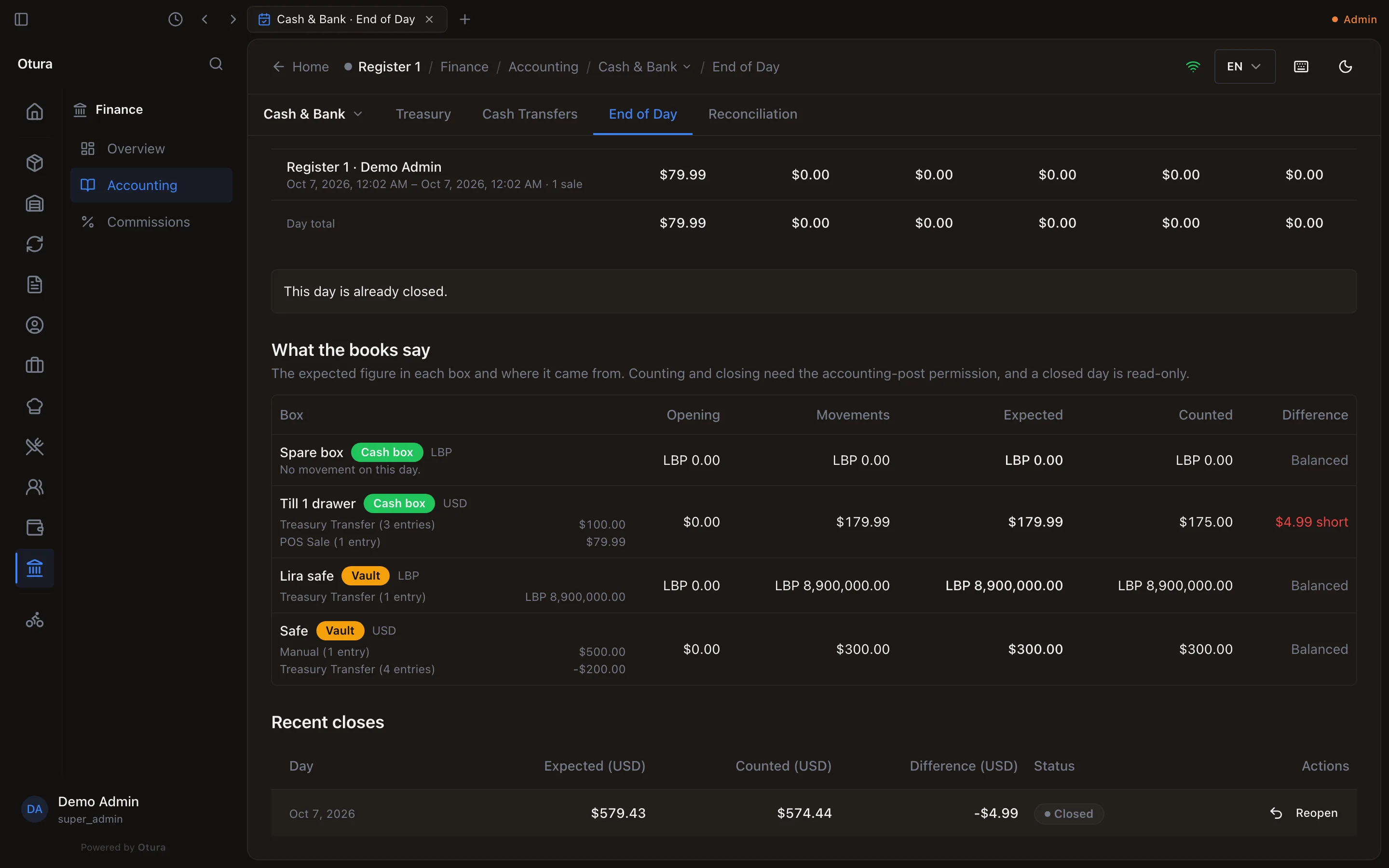Click the Till 1 drawer row name

coord(317,503)
